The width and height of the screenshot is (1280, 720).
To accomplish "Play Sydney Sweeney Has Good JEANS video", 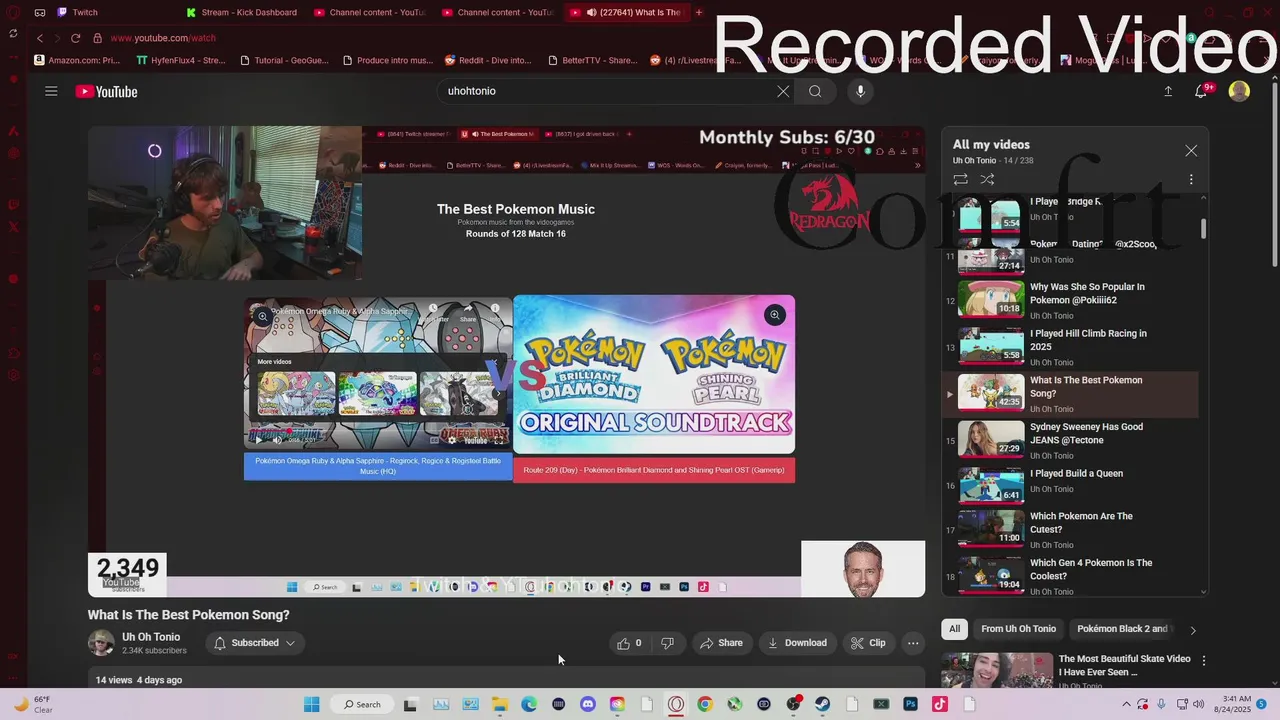I will point(1070,439).
